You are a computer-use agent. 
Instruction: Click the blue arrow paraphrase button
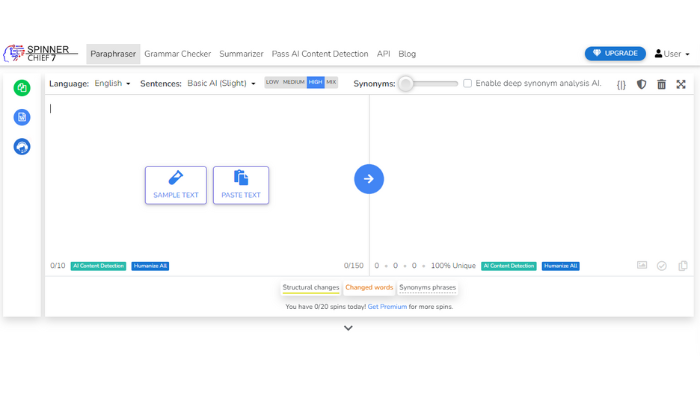(x=369, y=179)
